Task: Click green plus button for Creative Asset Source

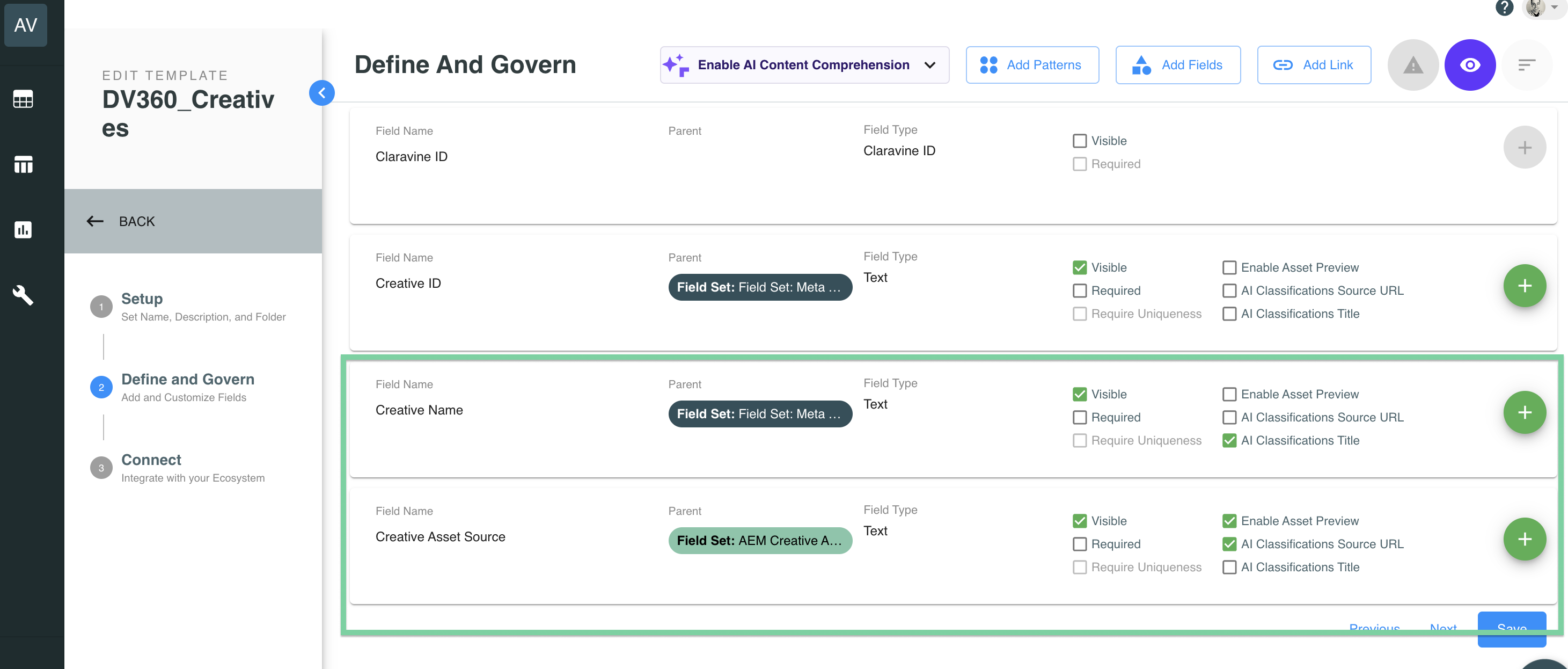Action: click(1524, 539)
